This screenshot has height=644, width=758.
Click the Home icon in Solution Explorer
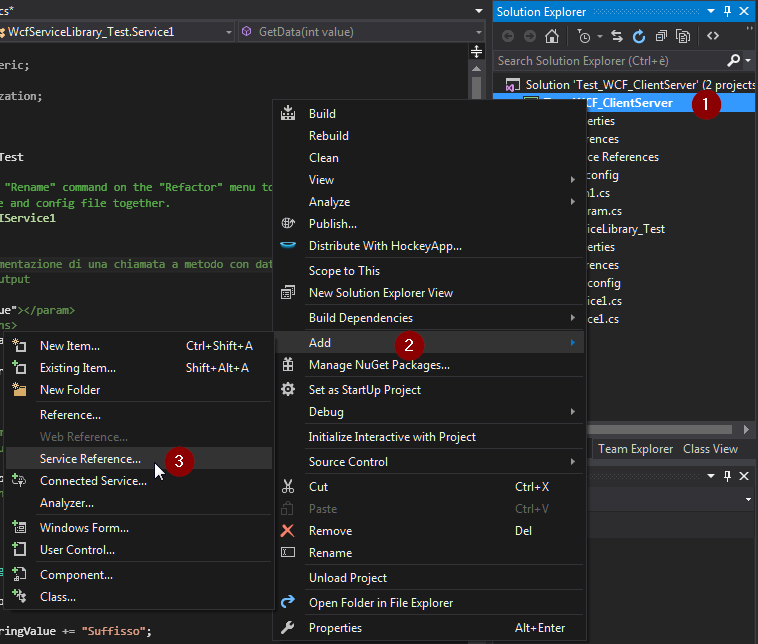click(552, 36)
